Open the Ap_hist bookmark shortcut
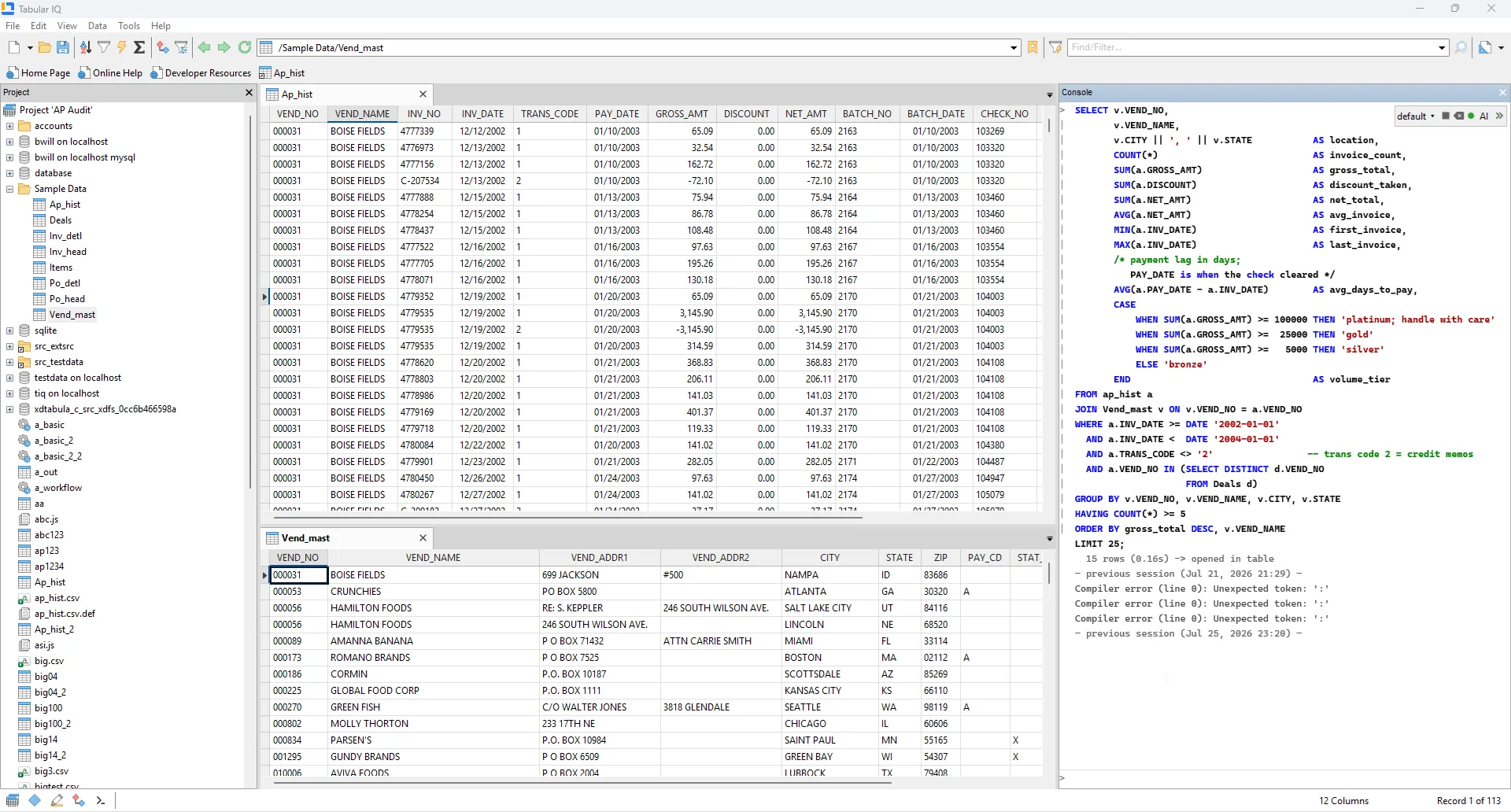 (282, 73)
